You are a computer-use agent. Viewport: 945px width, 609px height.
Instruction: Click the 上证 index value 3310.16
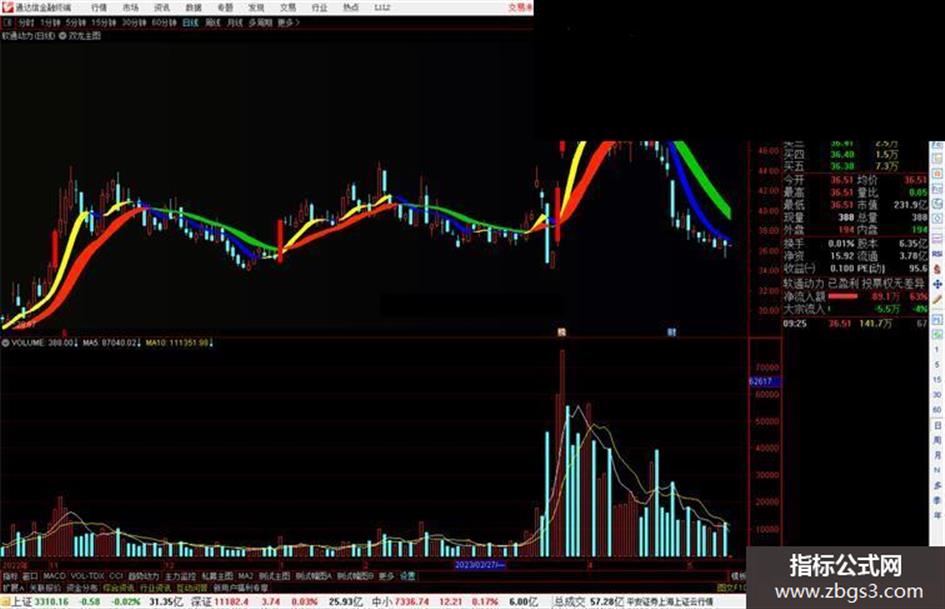52,602
